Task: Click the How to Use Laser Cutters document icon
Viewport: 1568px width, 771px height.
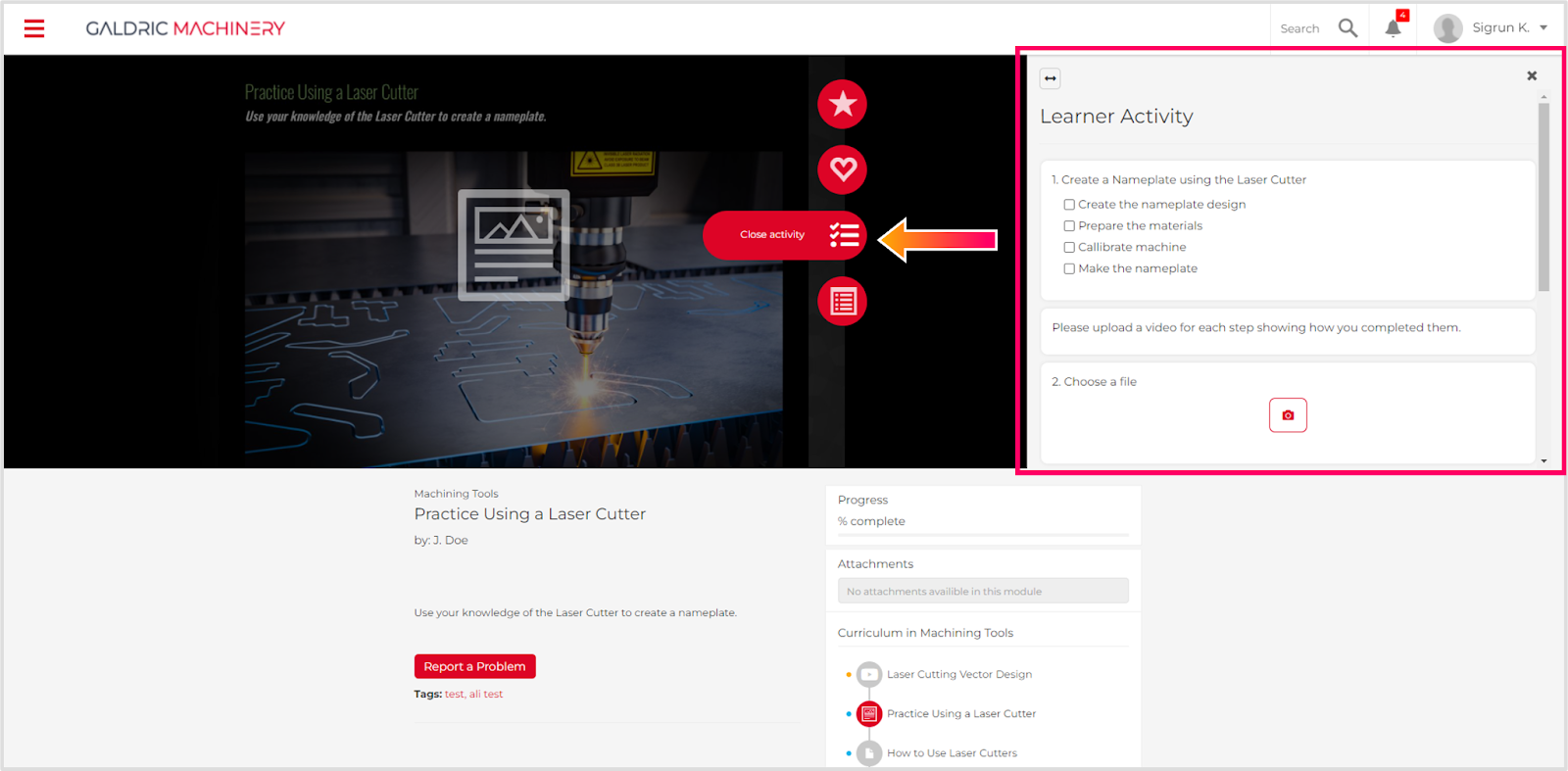Action: [869, 752]
